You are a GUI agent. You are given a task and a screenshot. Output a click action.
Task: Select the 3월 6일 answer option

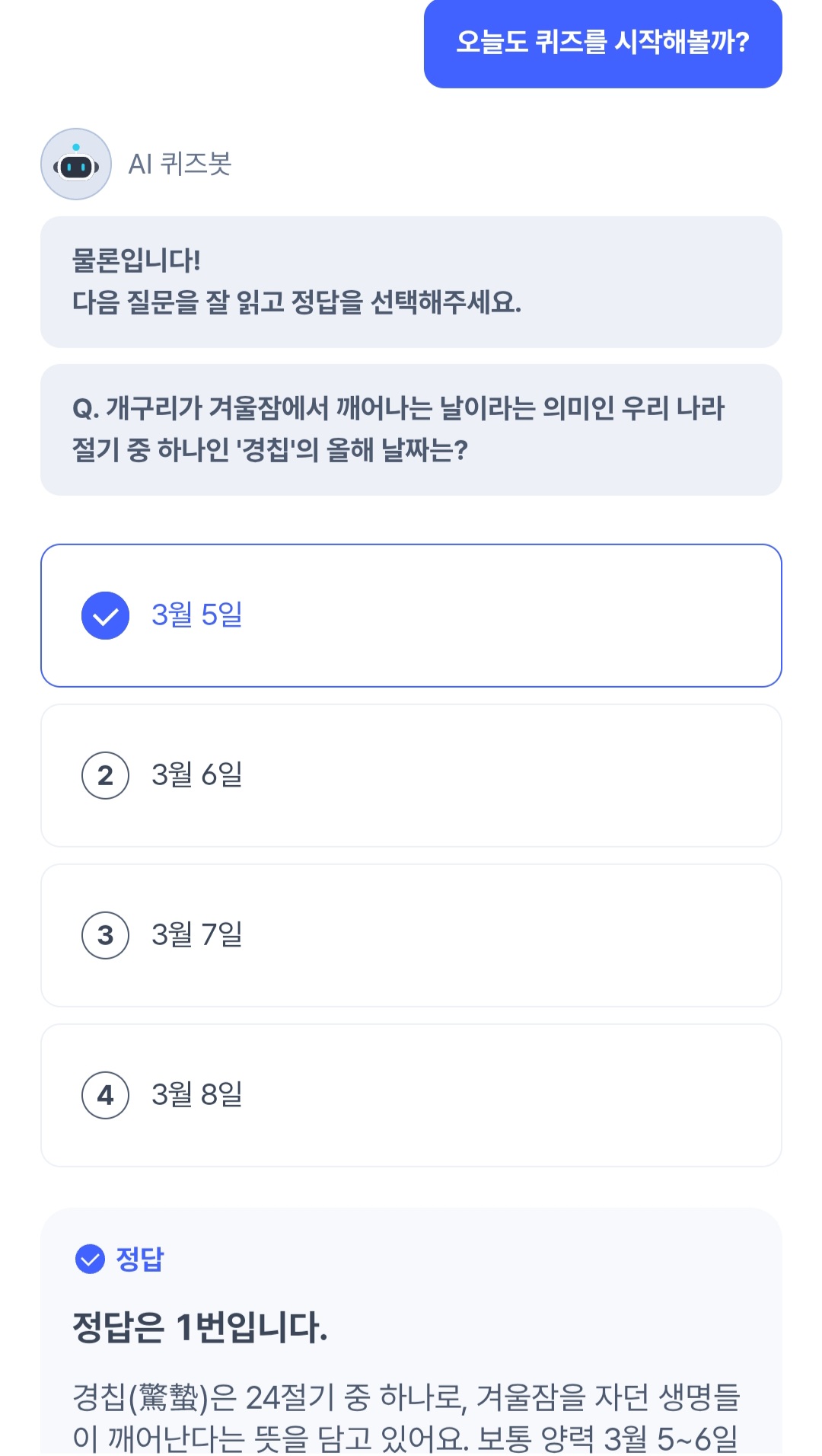point(411,775)
